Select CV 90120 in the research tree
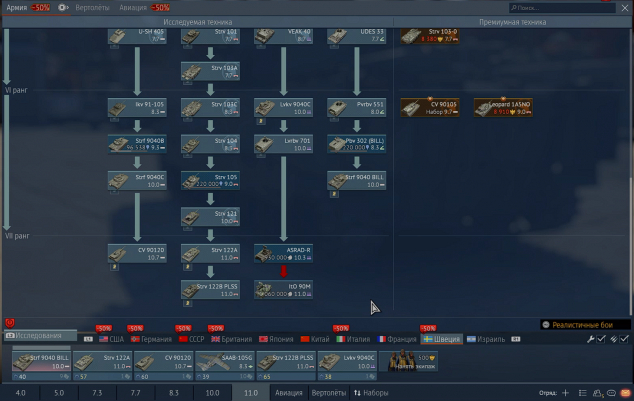634x401 pixels. coord(137,253)
